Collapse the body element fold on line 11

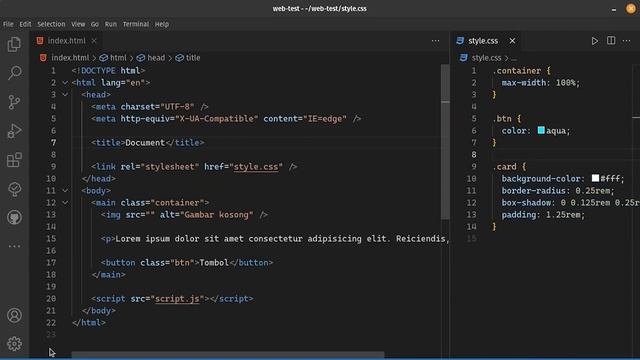[65, 190]
